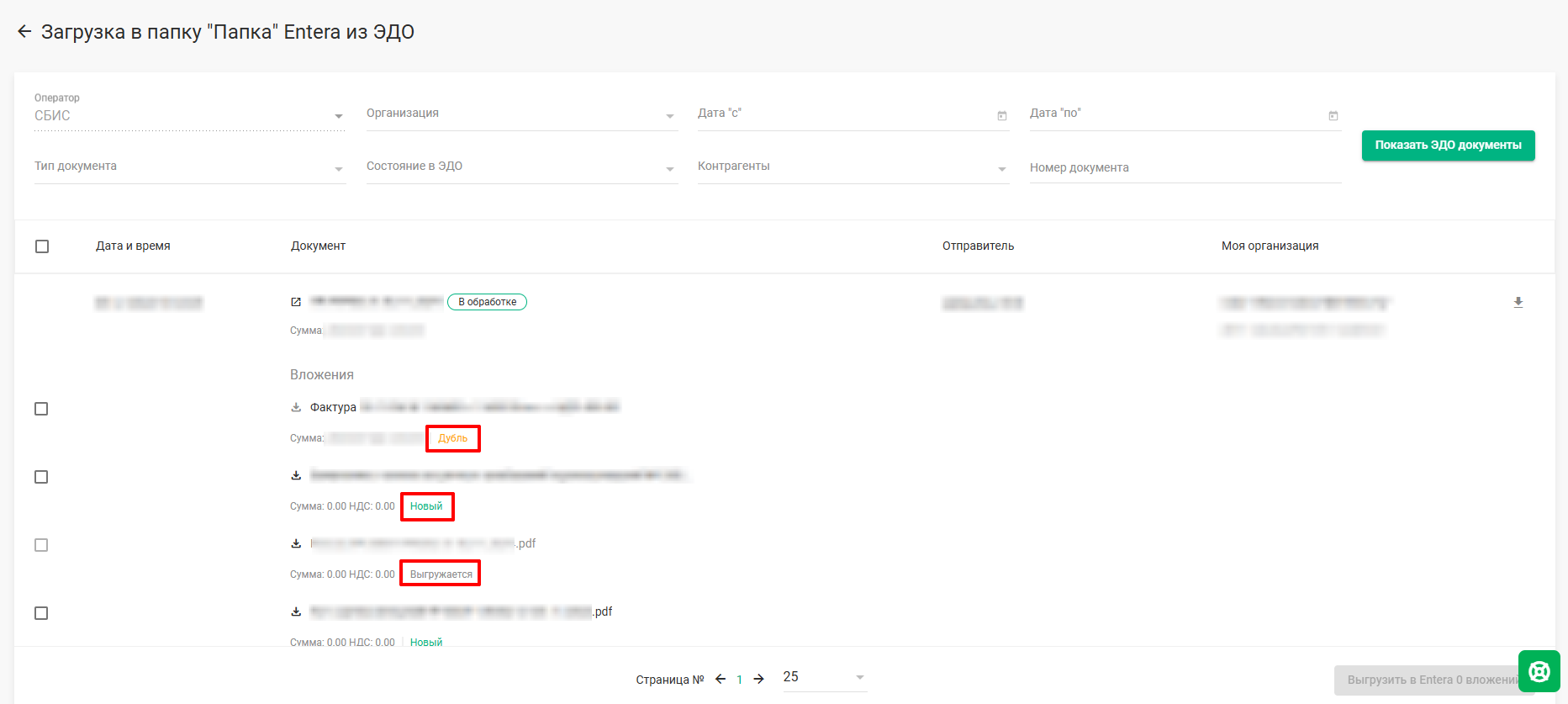The height and width of the screenshot is (704, 1568).
Task: Download the Фактура attachment
Action: (296, 407)
